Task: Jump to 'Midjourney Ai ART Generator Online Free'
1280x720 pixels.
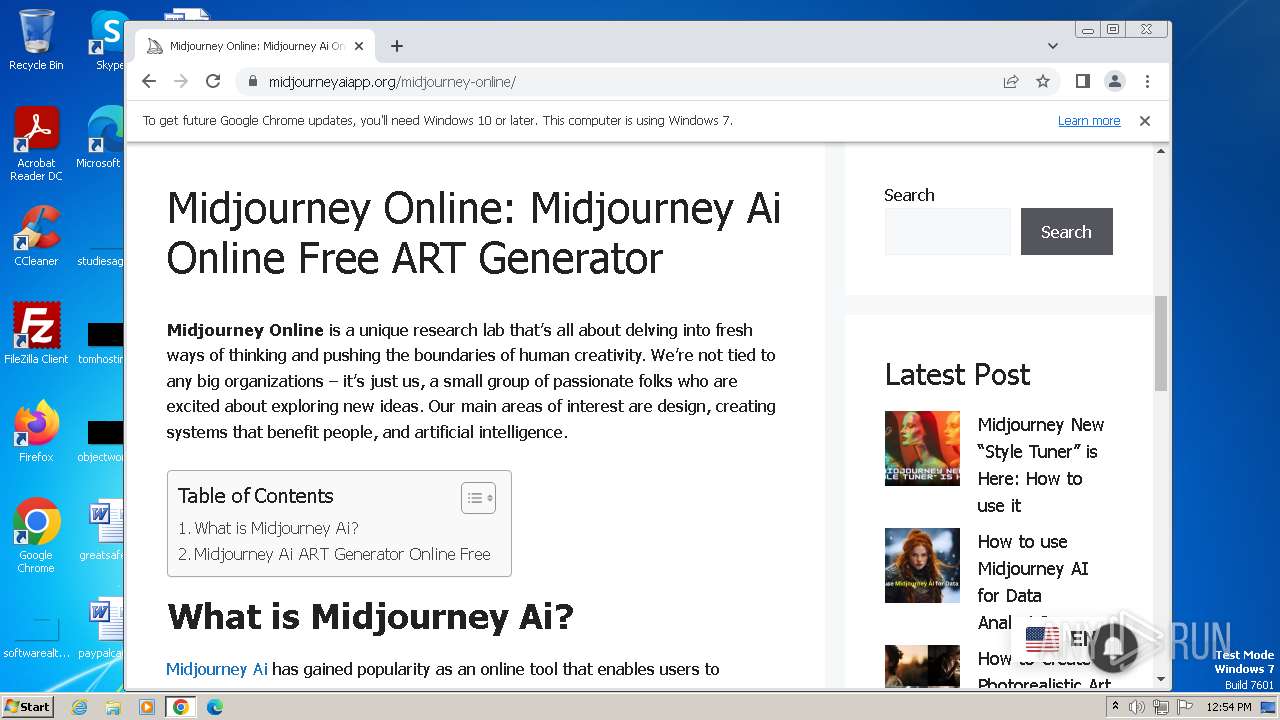Action: click(x=342, y=554)
